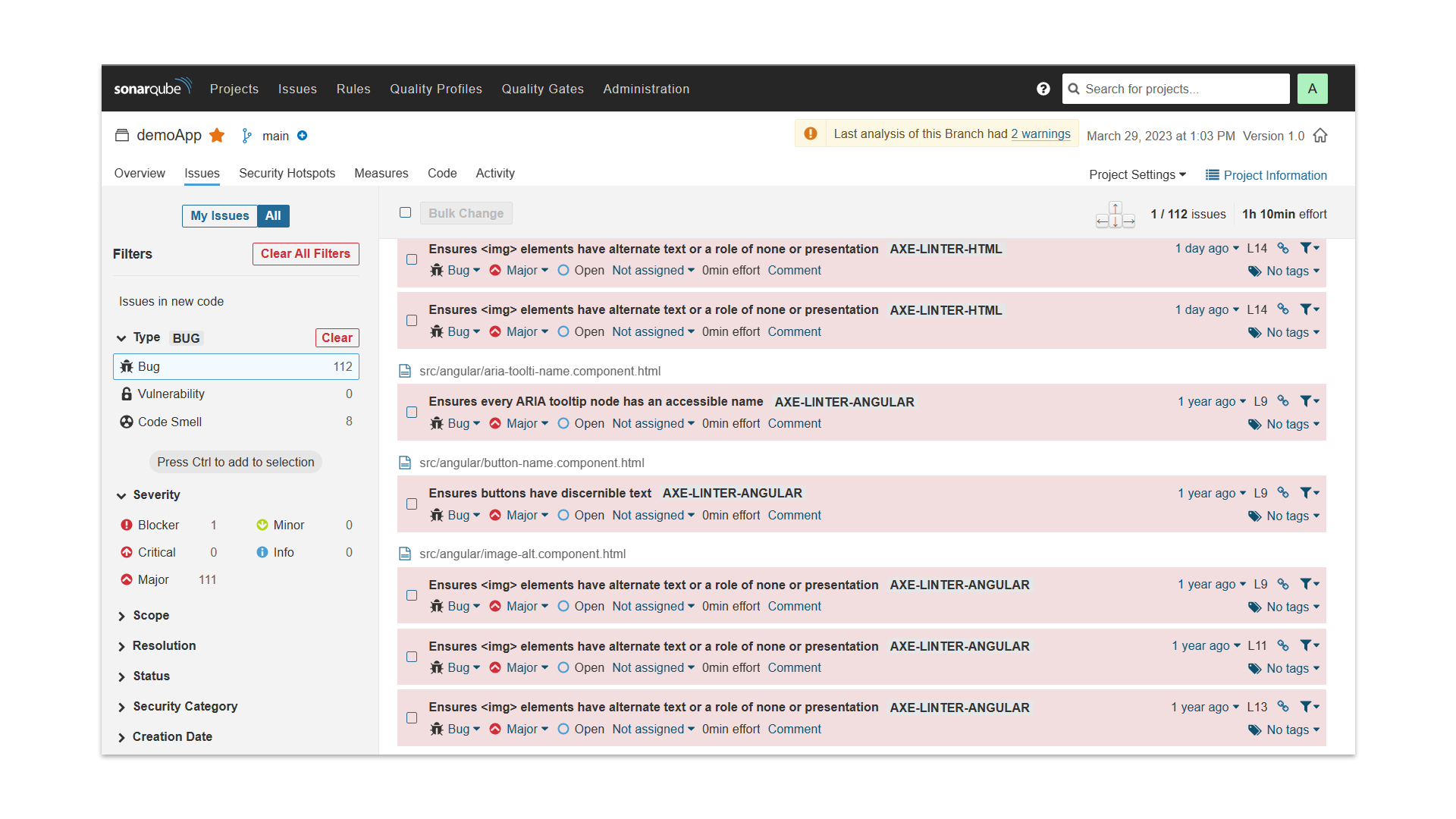Viewport: 1456px width, 819px height.
Task: Open the Not assigned dropdown on the first issue
Action: click(x=651, y=270)
